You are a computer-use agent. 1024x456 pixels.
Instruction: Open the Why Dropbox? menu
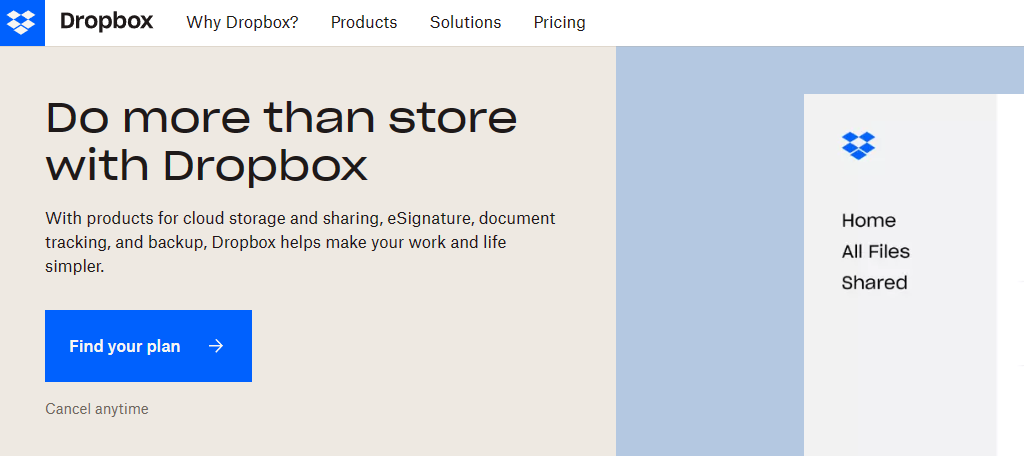click(x=242, y=22)
